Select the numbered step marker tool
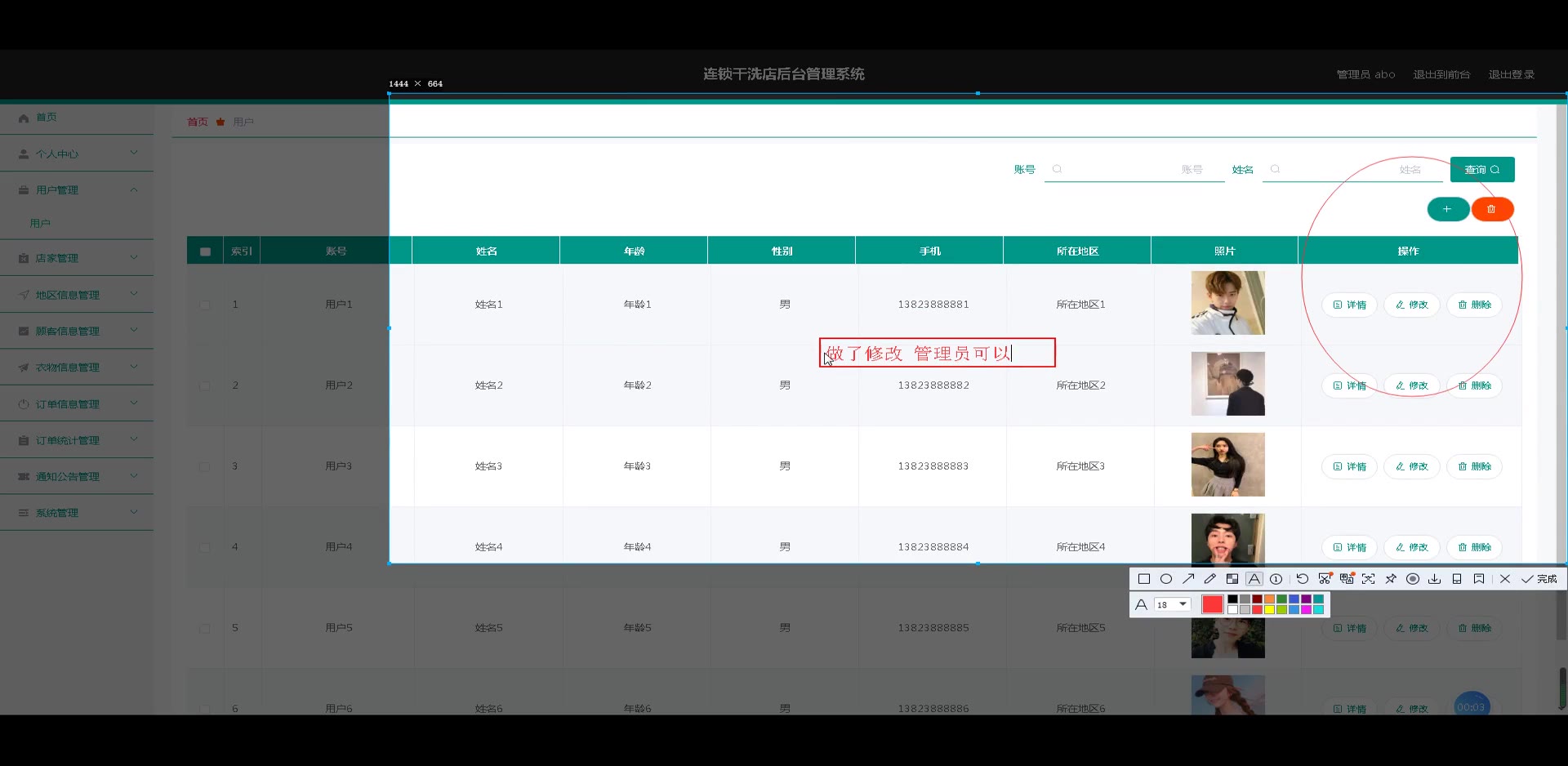 pos(1276,579)
